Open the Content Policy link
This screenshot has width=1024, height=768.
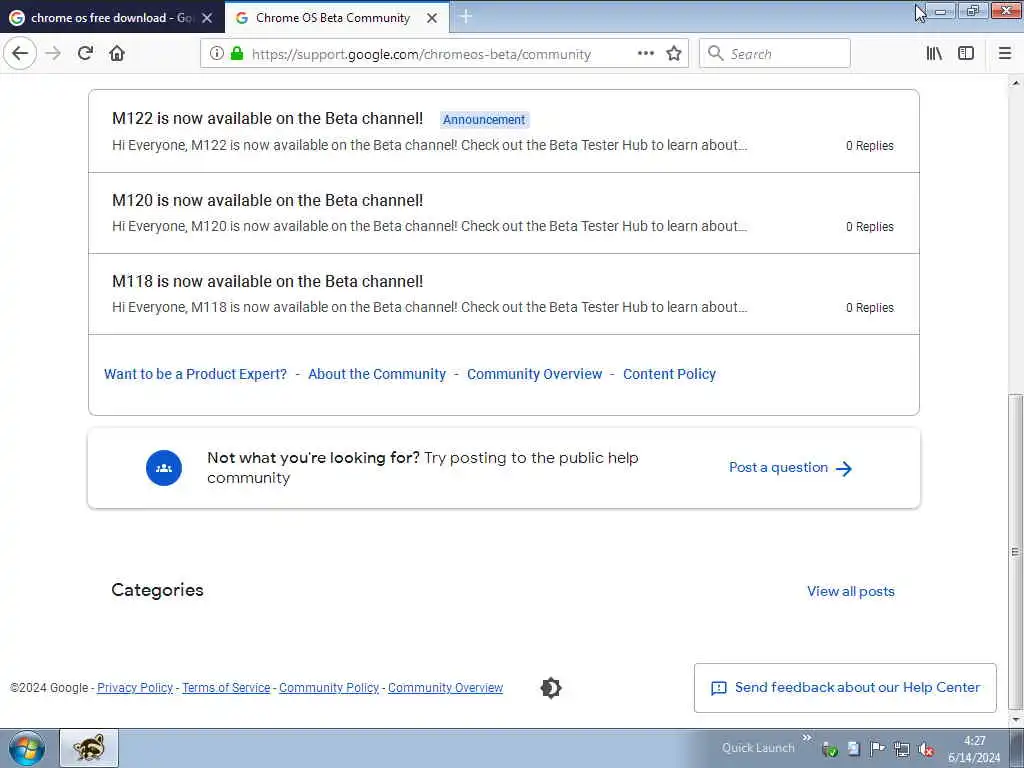[x=669, y=374]
